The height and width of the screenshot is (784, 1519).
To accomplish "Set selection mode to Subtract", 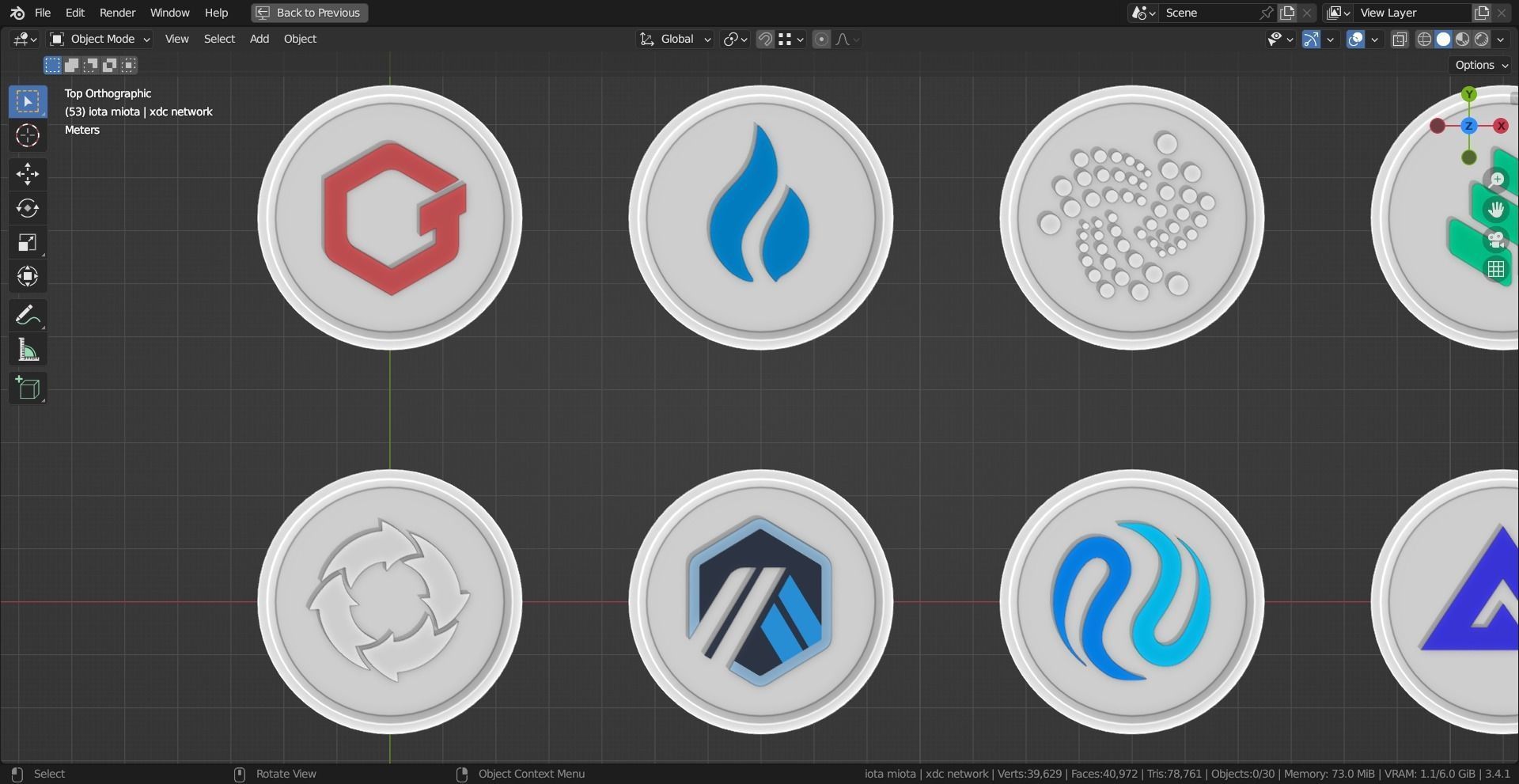I will tap(90, 65).
